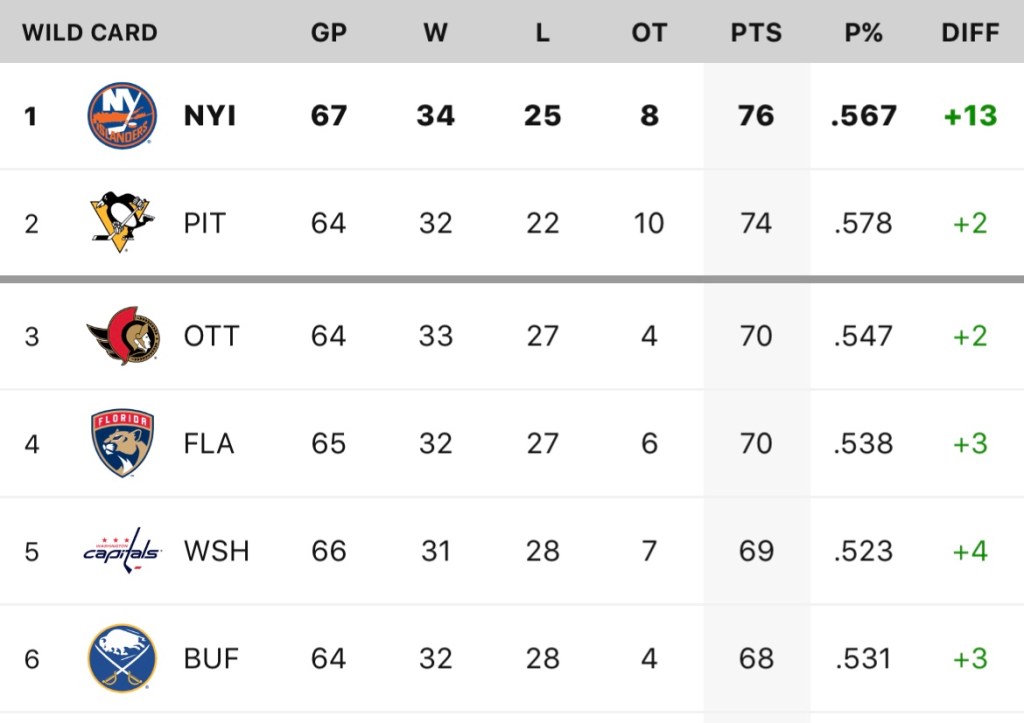Image resolution: width=1024 pixels, height=723 pixels.
Task: Tap the New York Islanders logo
Action: 122,116
